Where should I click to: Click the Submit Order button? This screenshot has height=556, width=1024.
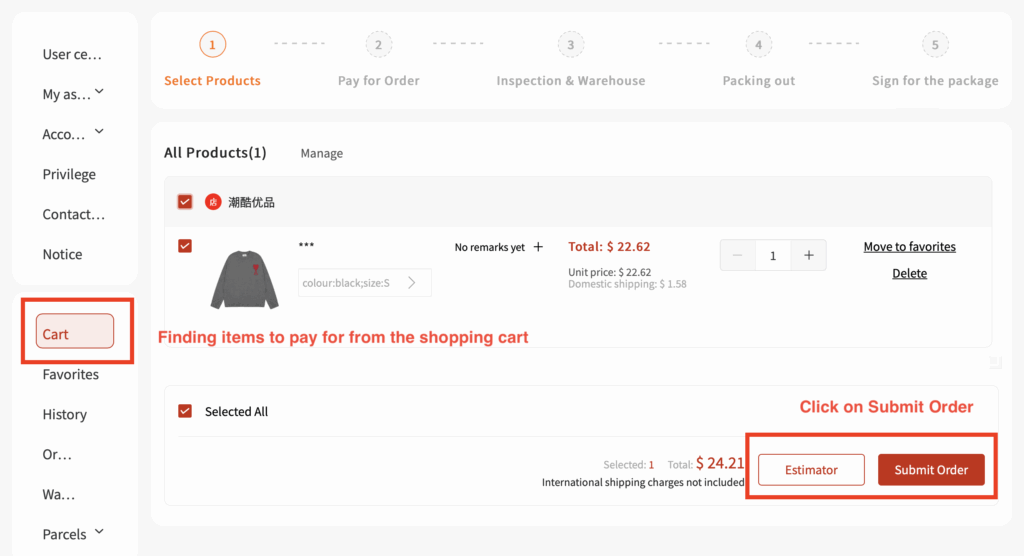[931, 470]
